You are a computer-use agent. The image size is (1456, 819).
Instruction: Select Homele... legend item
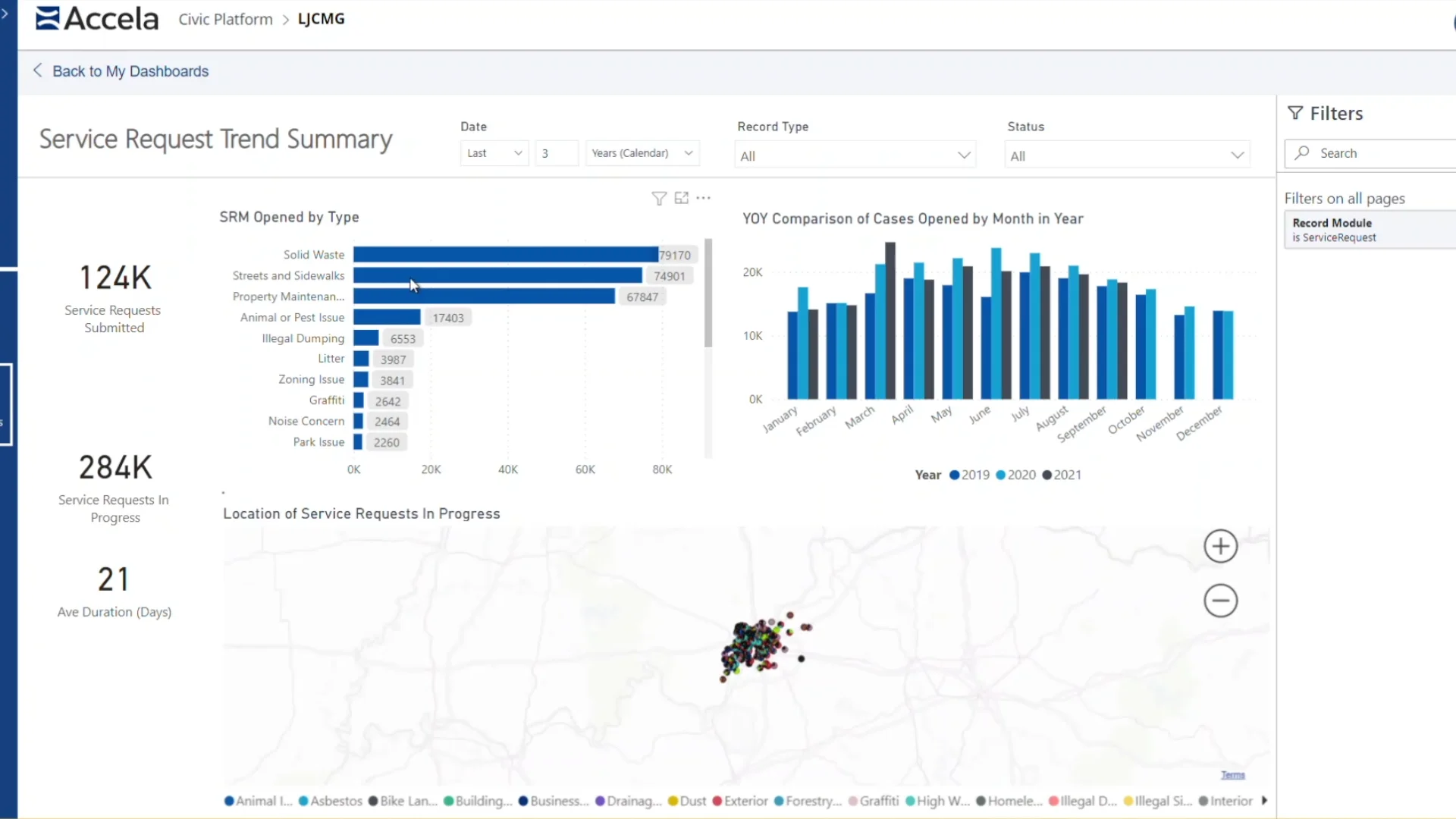click(1009, 801)
